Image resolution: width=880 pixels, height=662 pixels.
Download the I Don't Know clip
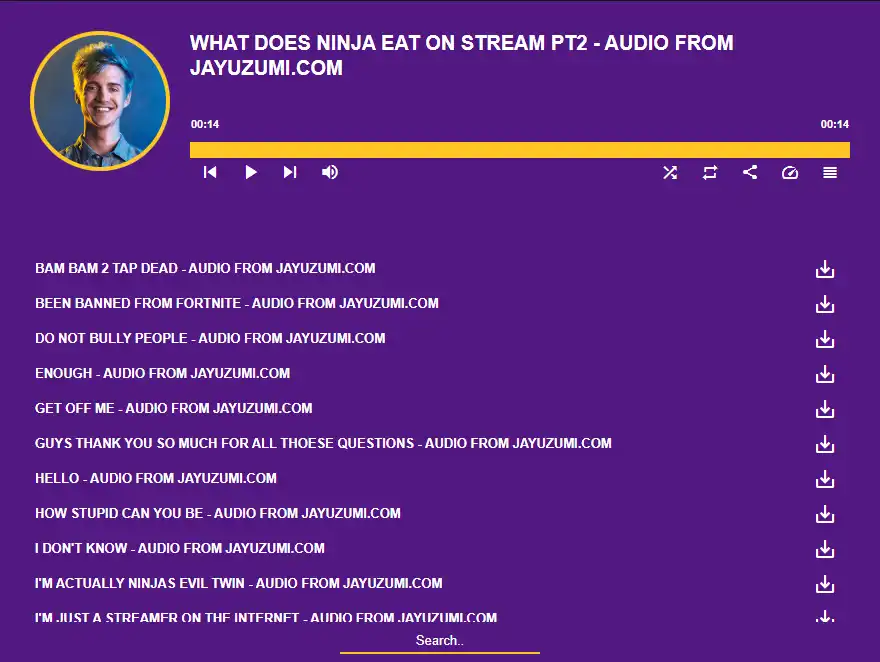click(x=825, y=549)
